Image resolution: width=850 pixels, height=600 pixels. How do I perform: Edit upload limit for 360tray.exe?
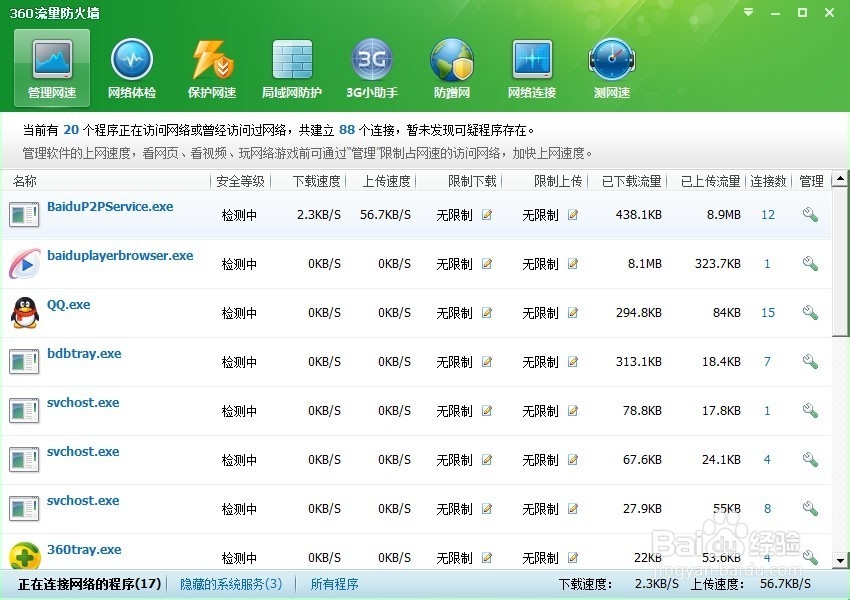coord(572,558)
